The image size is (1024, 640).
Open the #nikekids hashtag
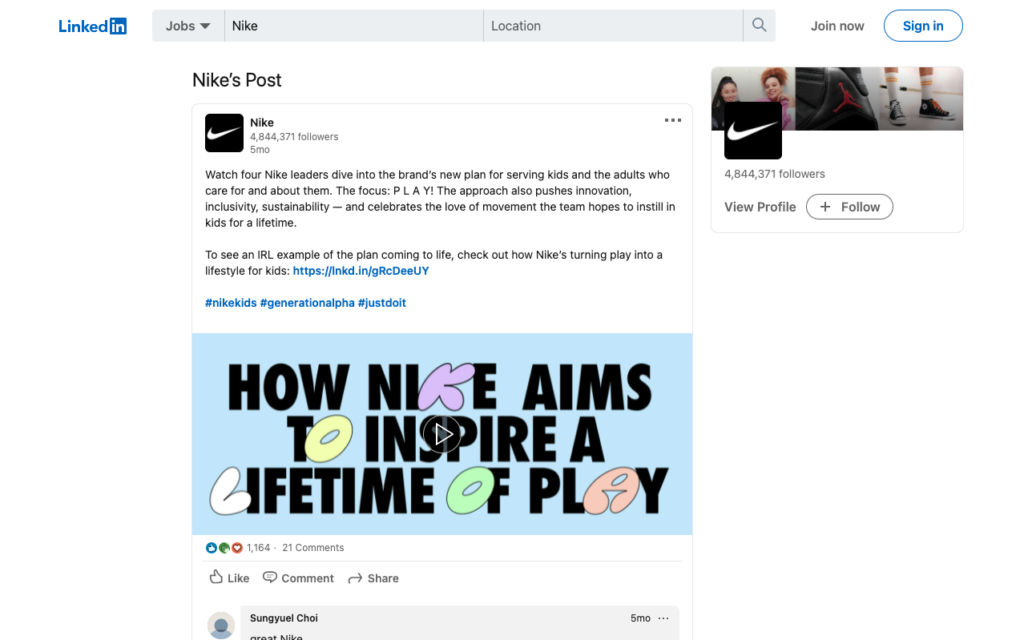coord(231,302)
